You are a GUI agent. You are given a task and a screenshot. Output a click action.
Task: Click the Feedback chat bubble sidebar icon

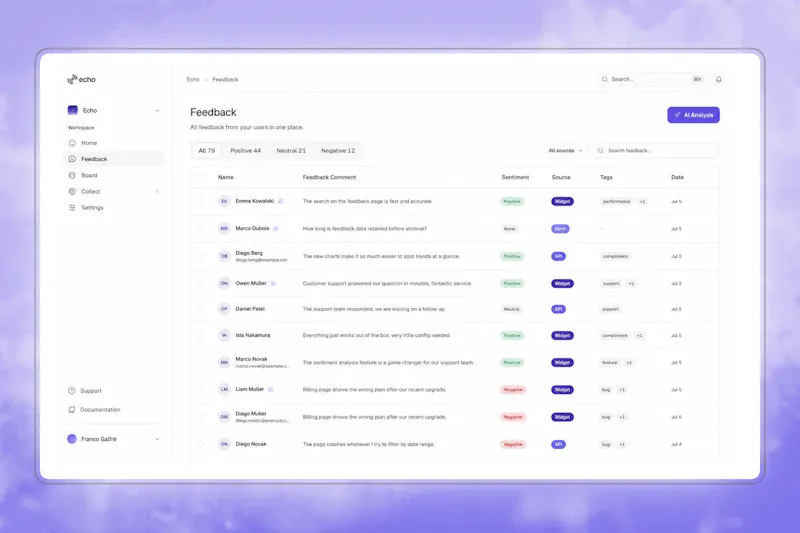pos(72,159)
